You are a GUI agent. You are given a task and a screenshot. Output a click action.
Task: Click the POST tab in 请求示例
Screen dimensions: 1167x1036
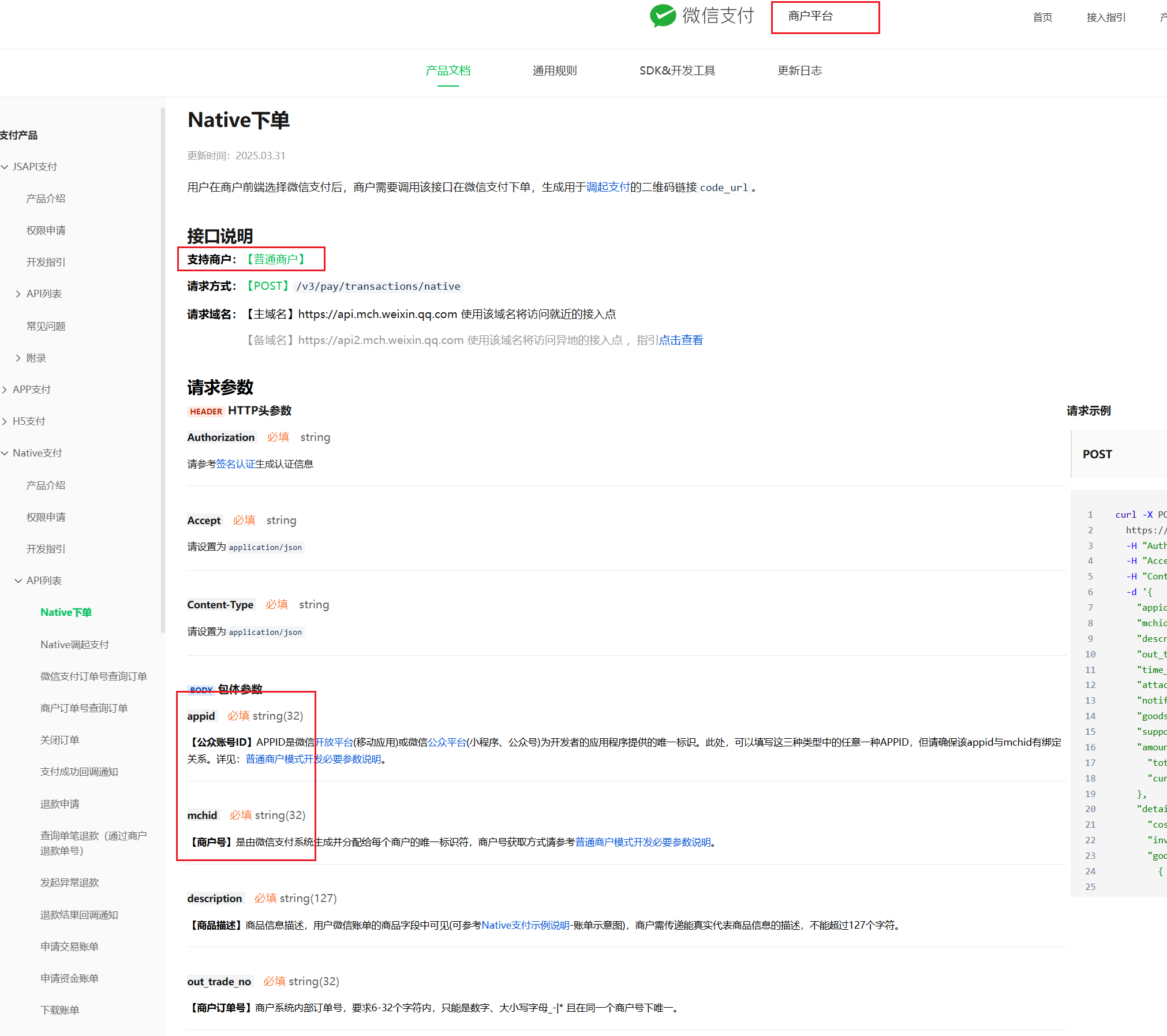(x=1097, y=454)
